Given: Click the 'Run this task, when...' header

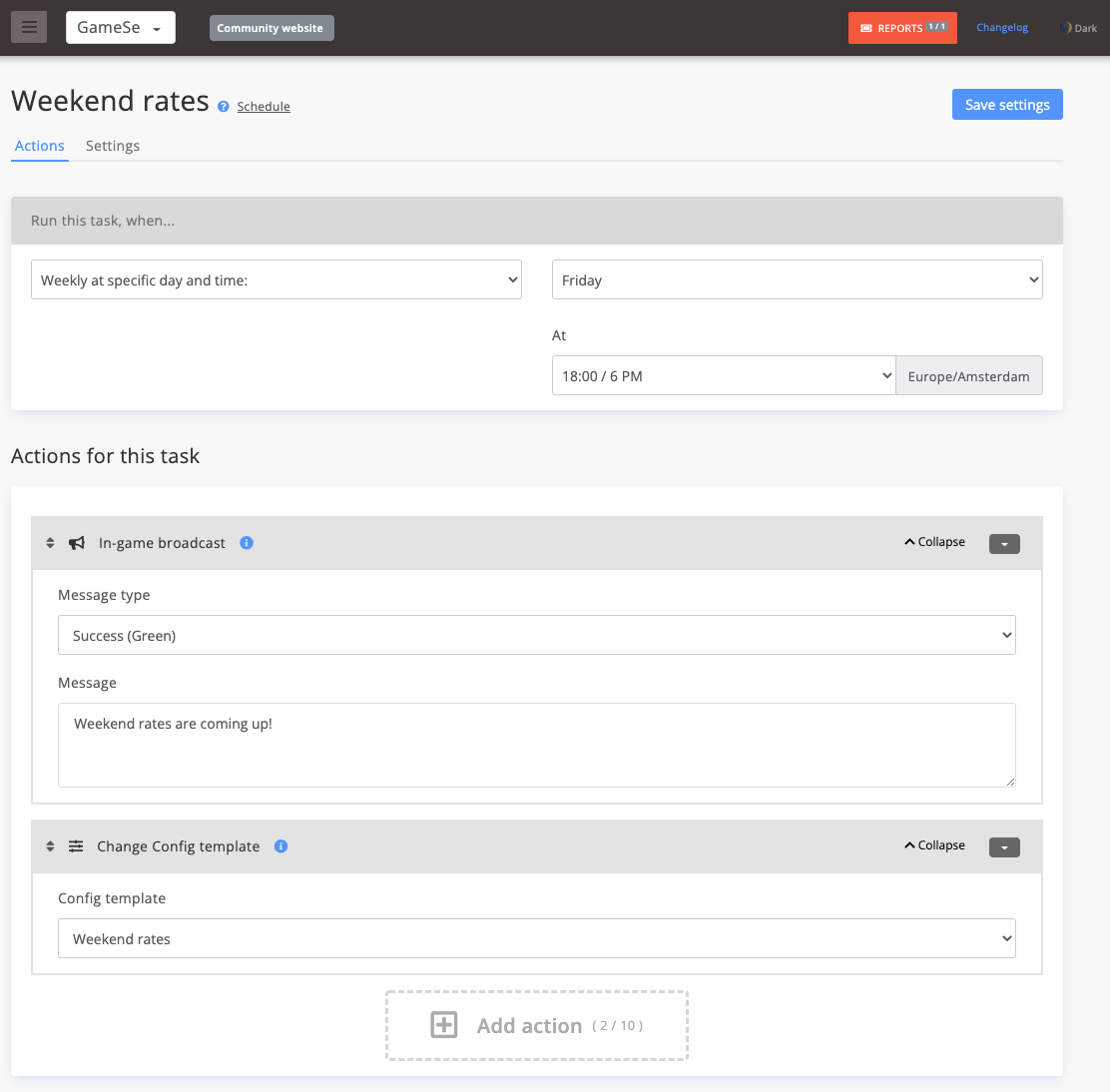Looking at the screenshot, I should click(537, 221).
